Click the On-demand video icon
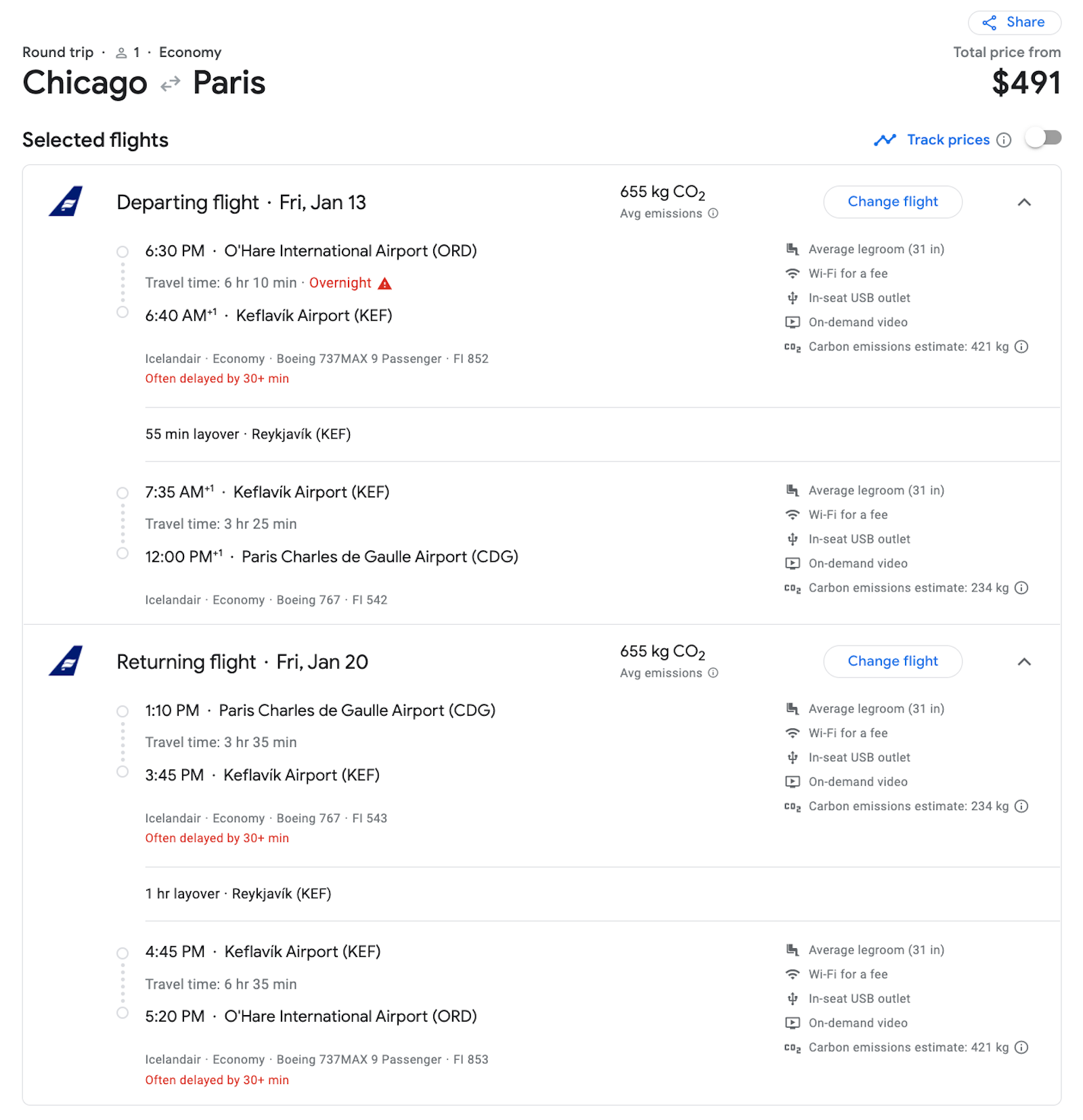This screenshot has width=1083, height=1120. [x=792, y=322]
